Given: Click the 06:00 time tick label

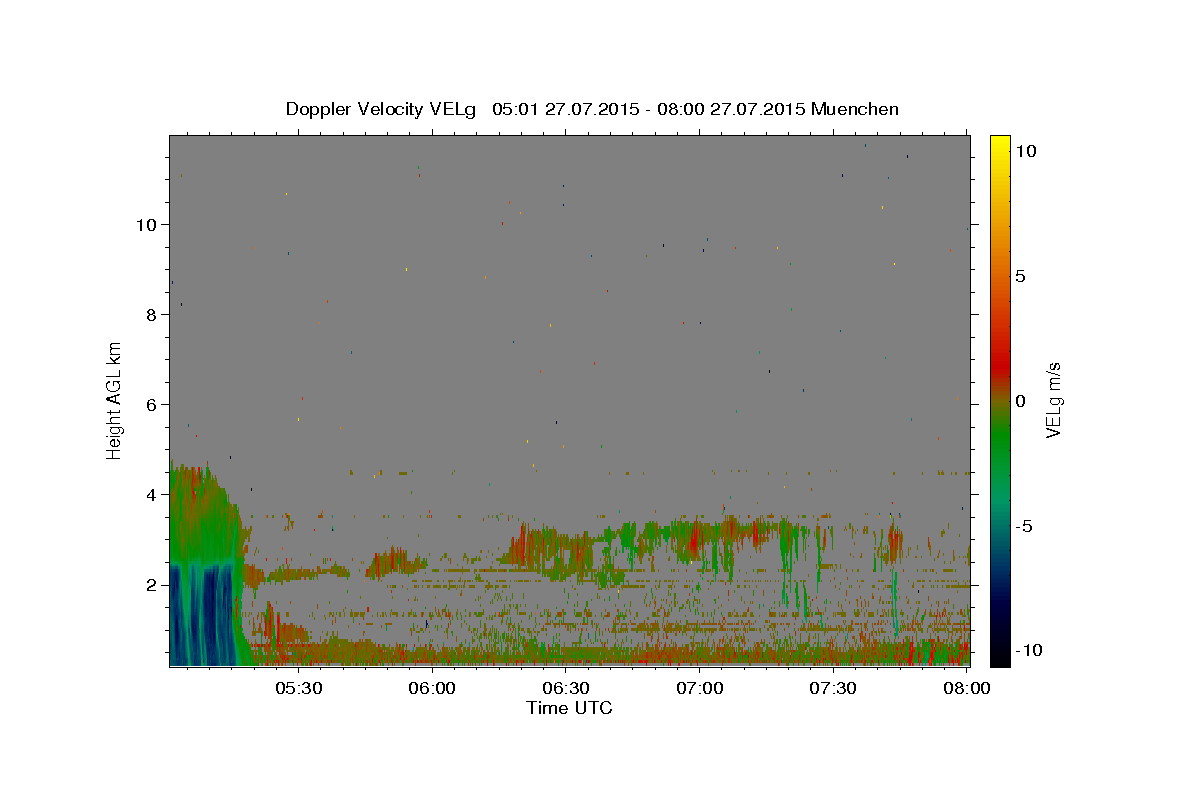Looking at the screenshot, I should coord(432,688).
